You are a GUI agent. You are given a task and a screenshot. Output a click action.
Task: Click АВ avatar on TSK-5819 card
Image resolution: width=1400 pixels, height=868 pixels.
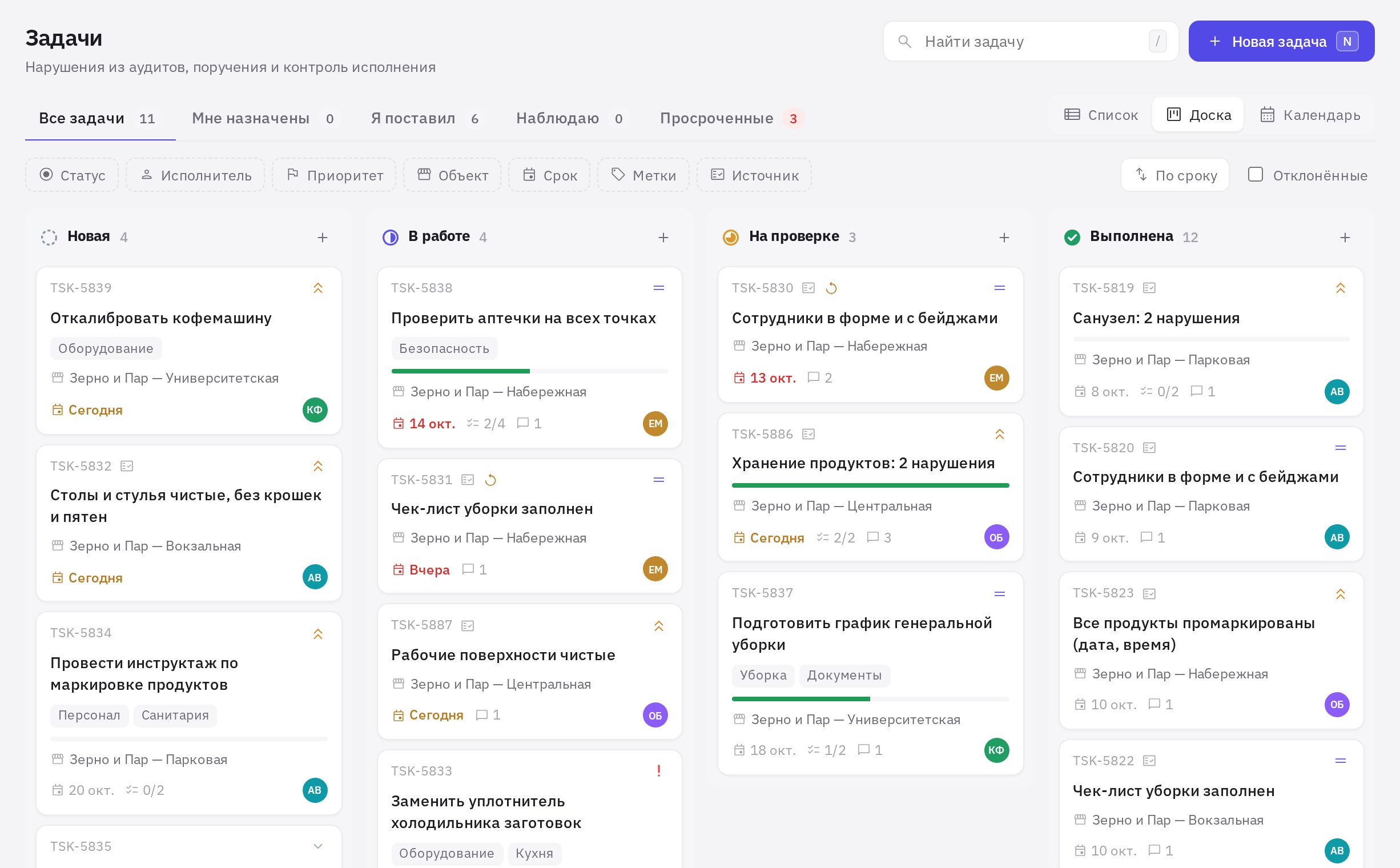[1337, 392]
